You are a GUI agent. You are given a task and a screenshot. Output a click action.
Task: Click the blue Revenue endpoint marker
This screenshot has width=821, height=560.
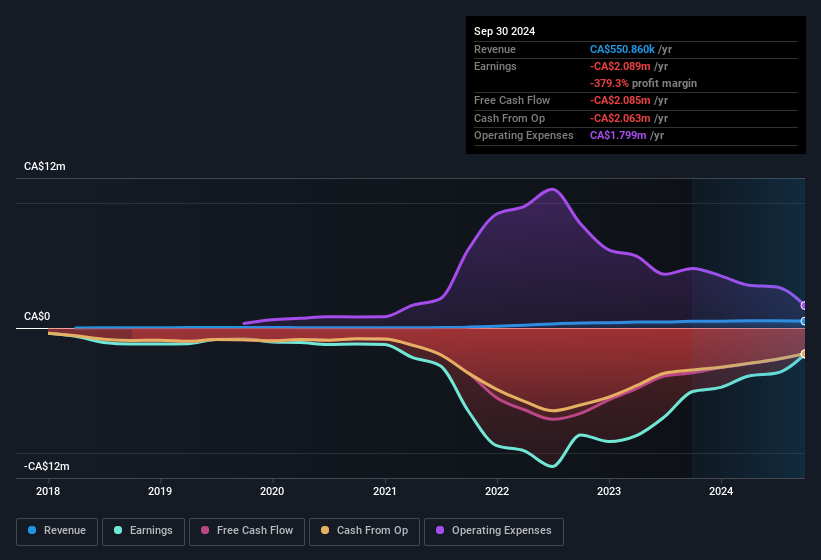click(x=804, y=321)
